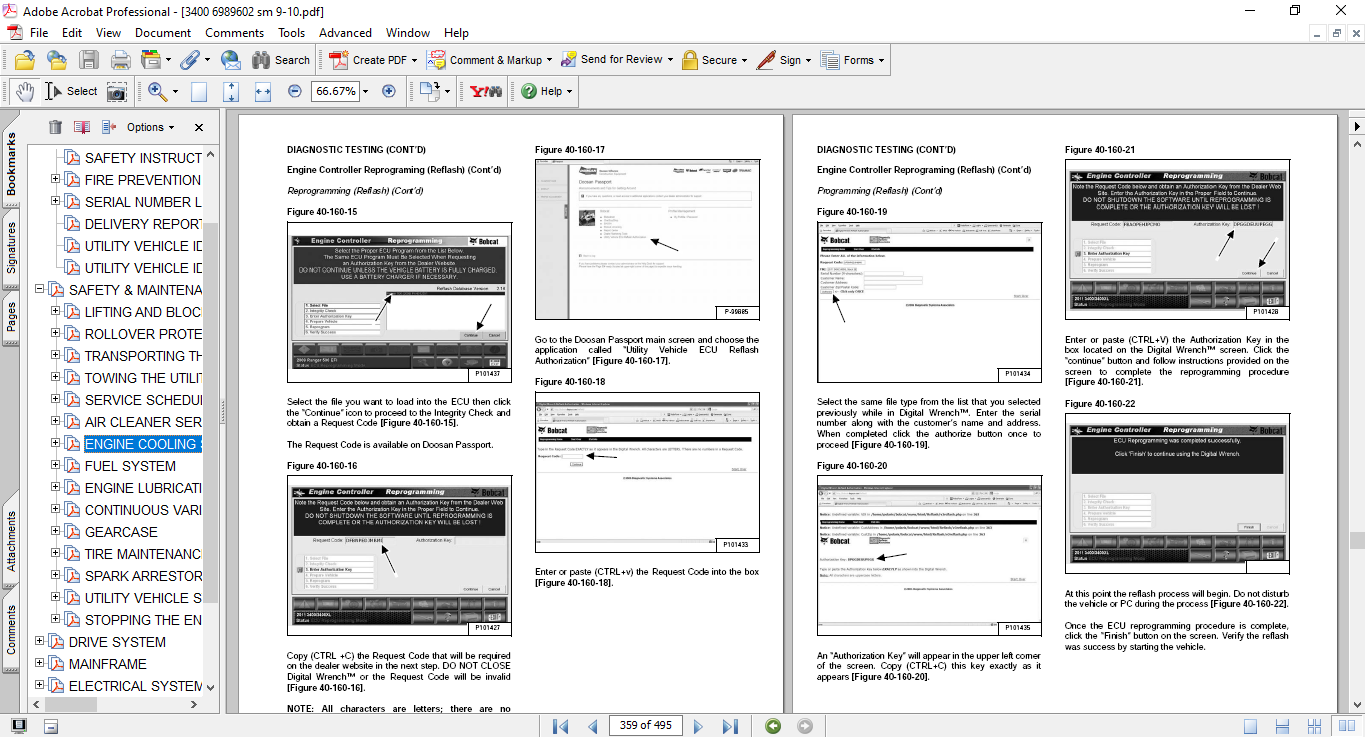This screenshot has height=737, width=1365.
Task: Click the Snapshot camera tool
Action: (117, 91)
